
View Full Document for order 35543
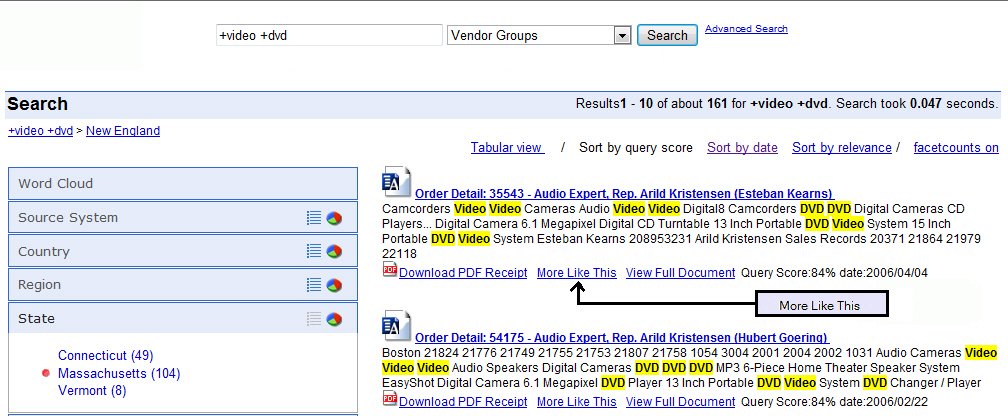[x=681, y=273]
